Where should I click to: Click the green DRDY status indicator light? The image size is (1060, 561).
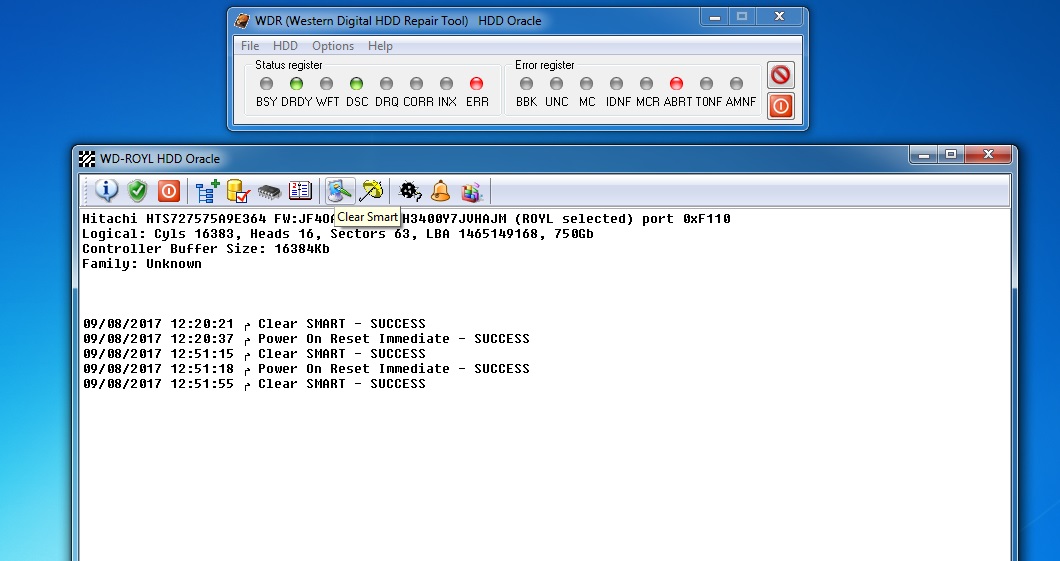point(296,84)
